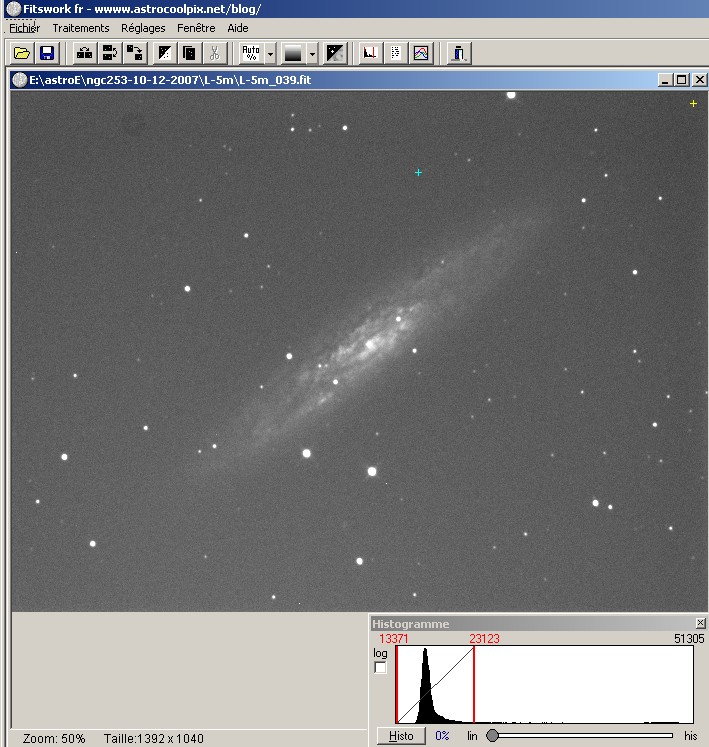Click the two-boxes-with-curved-arrow-above toolbar icon
The width and height of the screenshot is (709, 747).
click(x=84, y=53)
